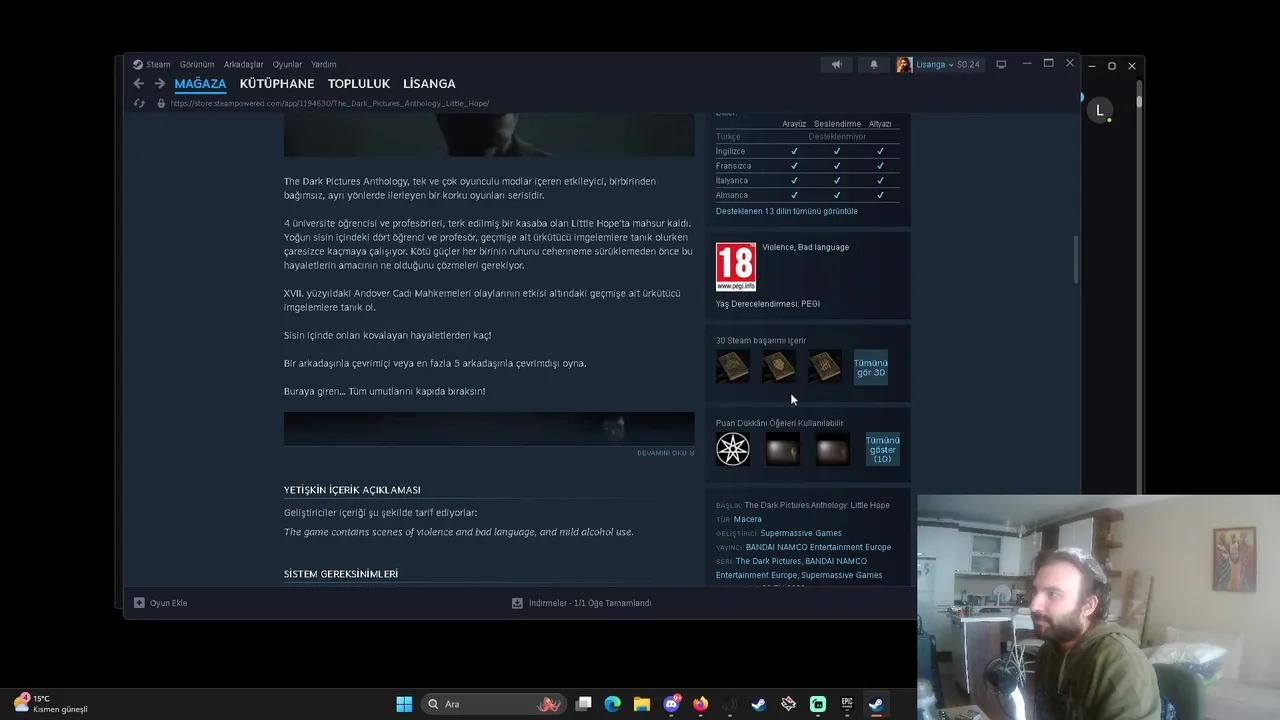Click the Almanca language row label
The width and height of the screenshot is (1280, 720).
[x=732, y=195]
